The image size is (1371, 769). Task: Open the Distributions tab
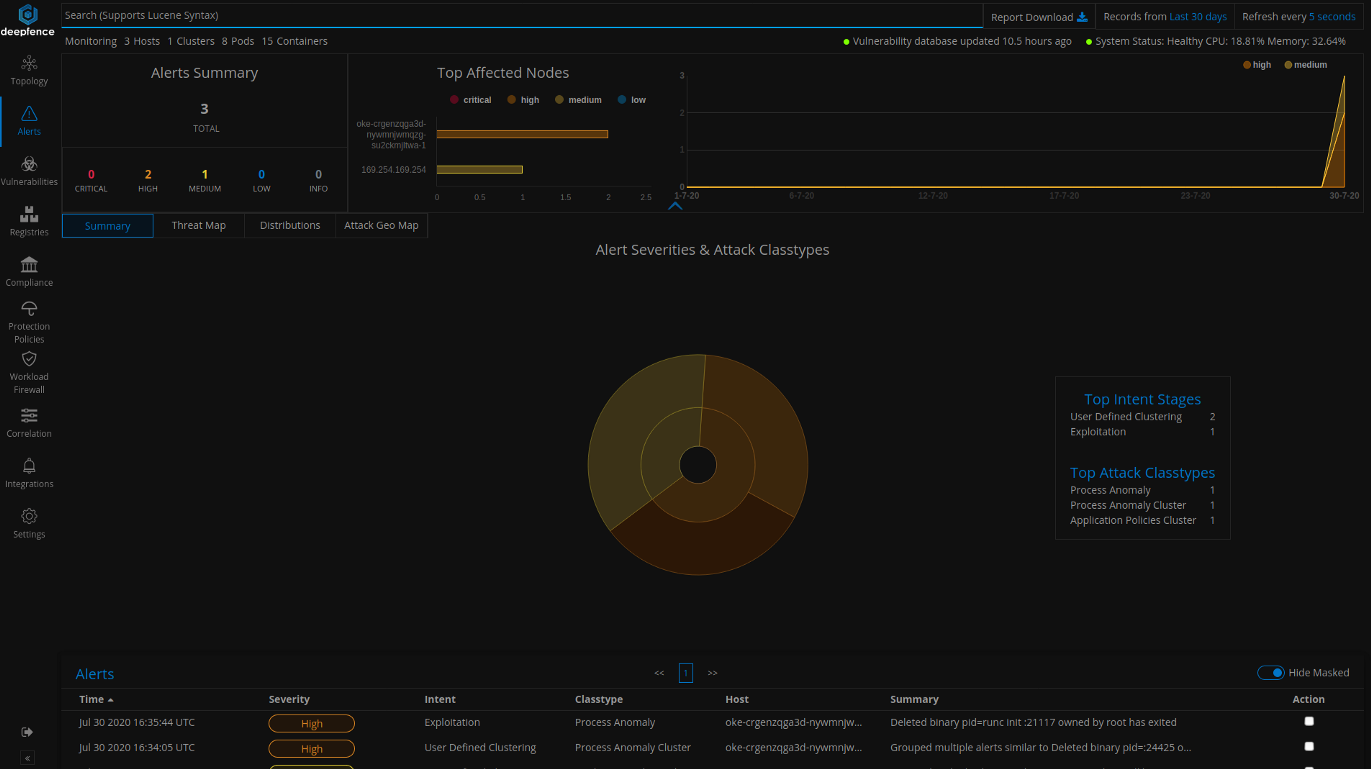pyautogui.click(x=289, y=225)
